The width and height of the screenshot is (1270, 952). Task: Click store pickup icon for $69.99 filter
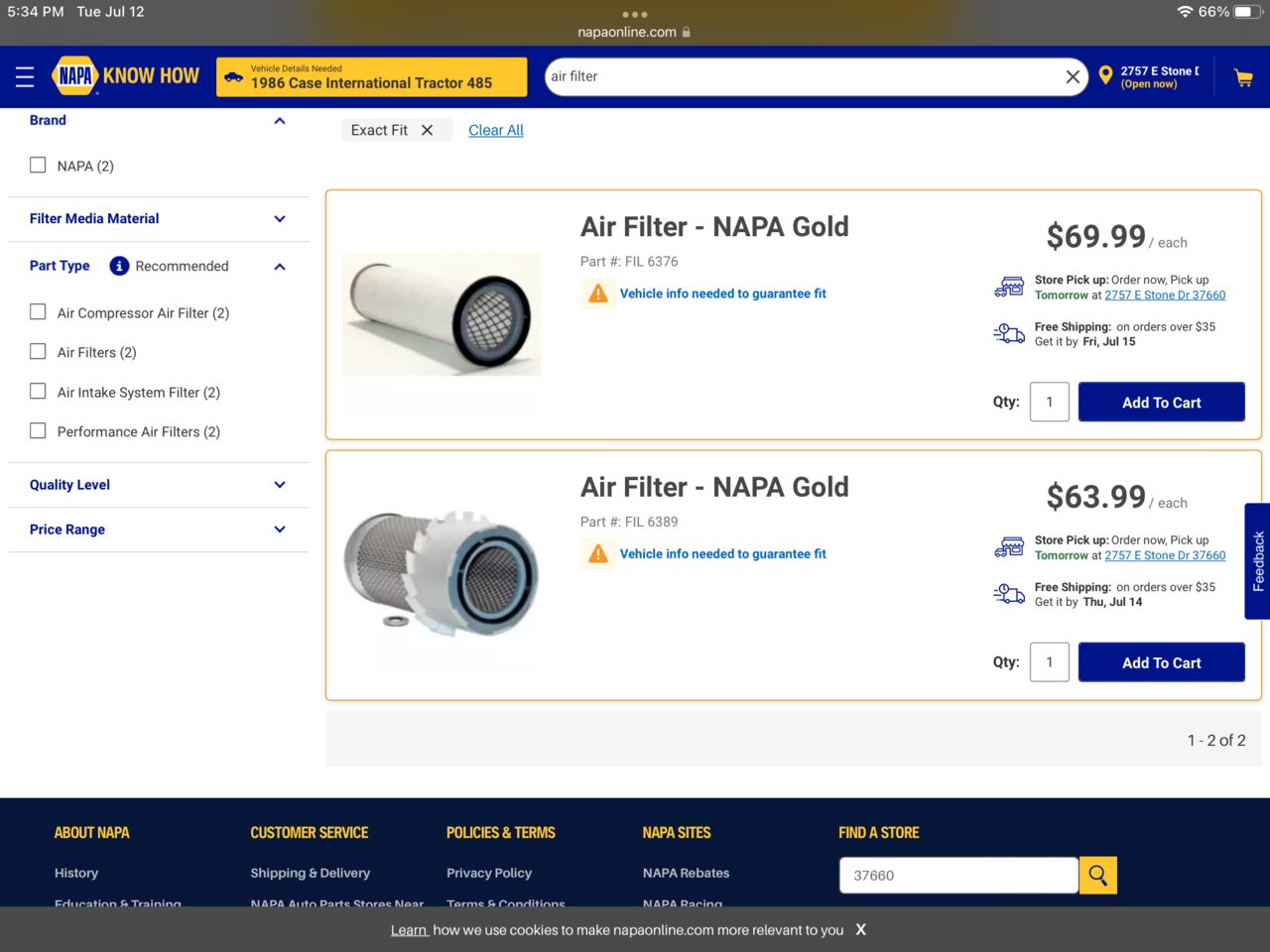1009,288
